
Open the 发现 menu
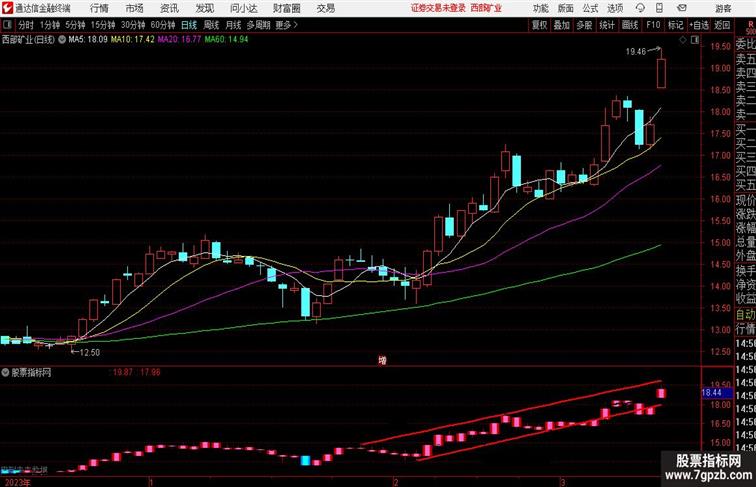point(204,8)
